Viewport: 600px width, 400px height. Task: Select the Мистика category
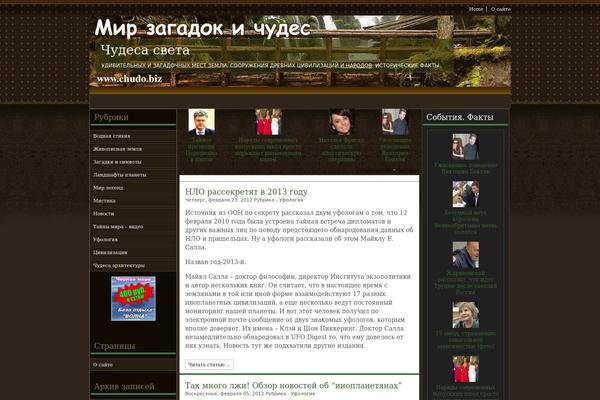(104, 201)
